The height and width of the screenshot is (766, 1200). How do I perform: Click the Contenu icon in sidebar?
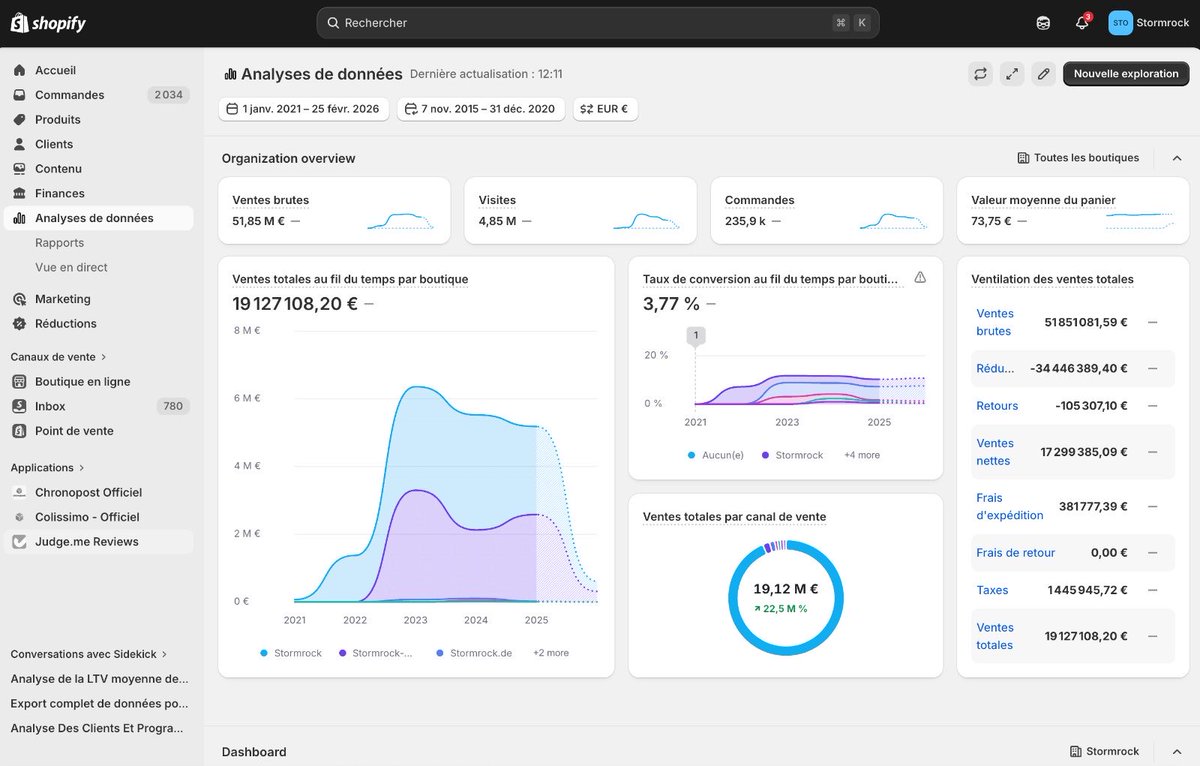point(20,169)
